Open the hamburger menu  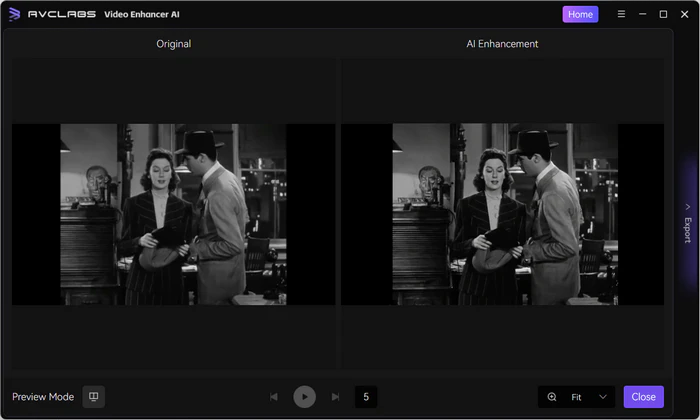[621, 14]
